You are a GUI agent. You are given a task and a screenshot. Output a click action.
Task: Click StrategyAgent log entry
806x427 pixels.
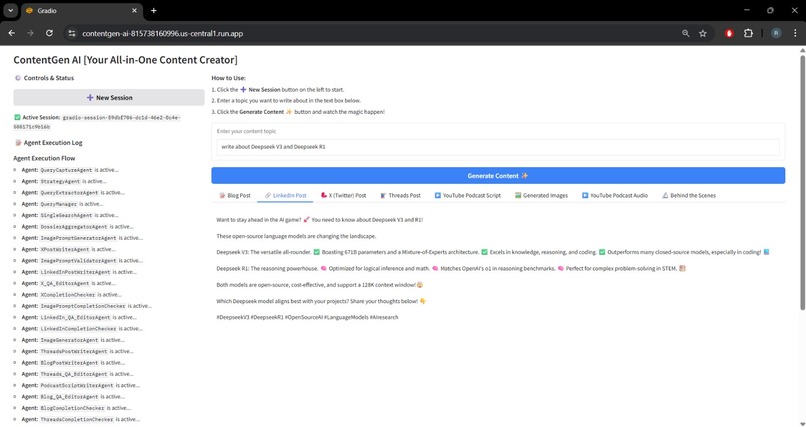pyautogui.click(x=64, y=181)
